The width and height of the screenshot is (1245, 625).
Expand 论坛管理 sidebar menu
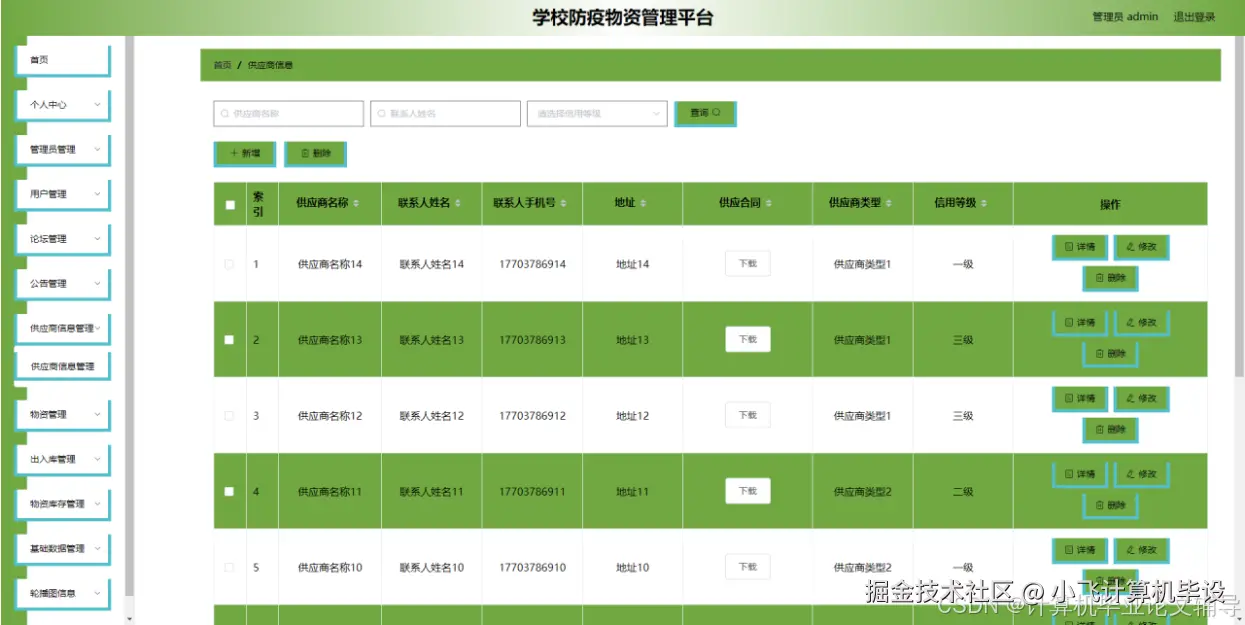[62, 239]
